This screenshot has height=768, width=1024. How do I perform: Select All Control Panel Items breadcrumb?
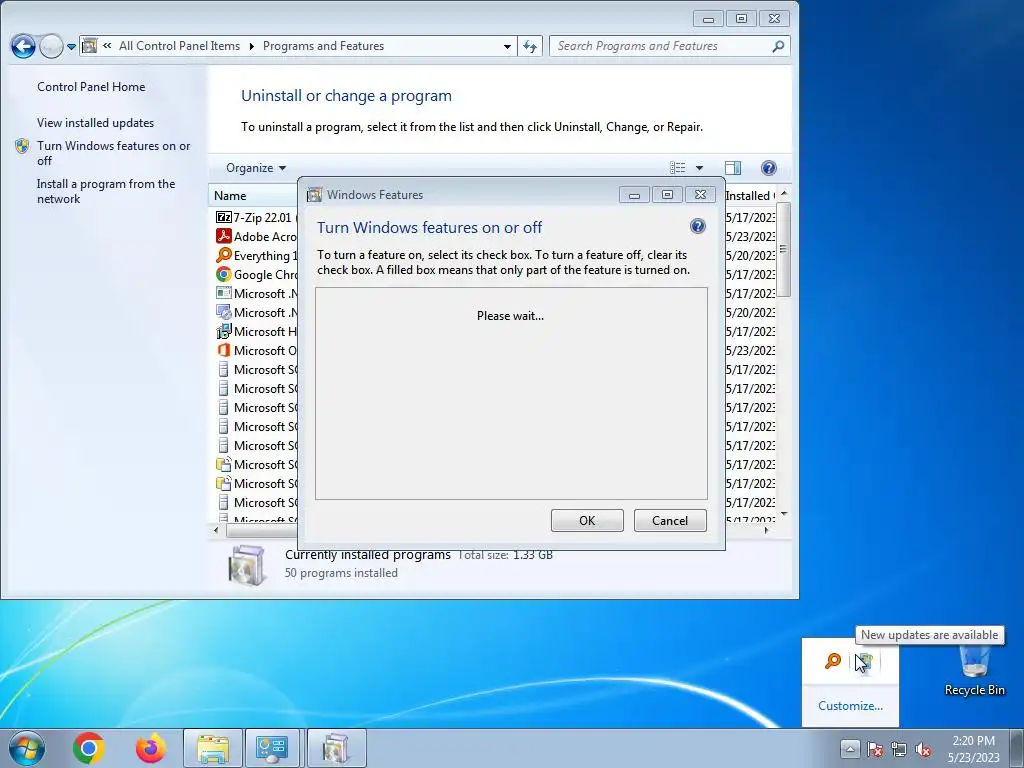pyautogui.click(x=179, y=46)
